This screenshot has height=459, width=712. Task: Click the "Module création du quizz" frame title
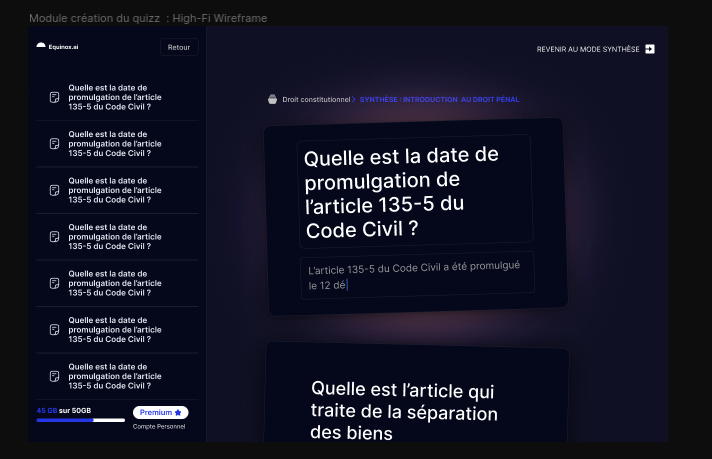(148, 18)
